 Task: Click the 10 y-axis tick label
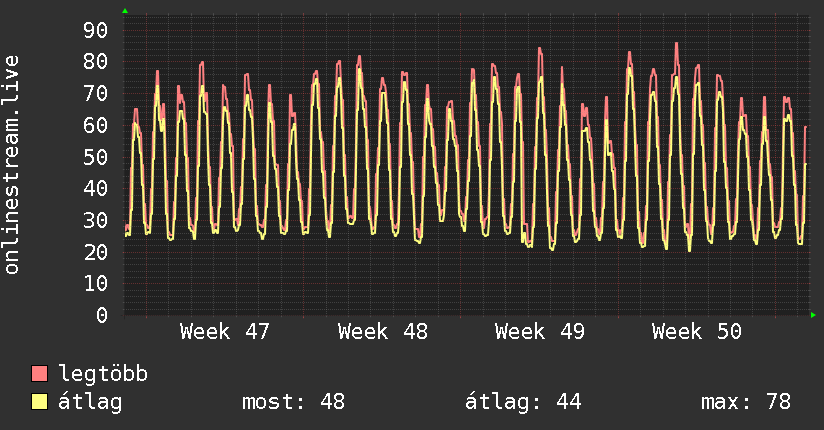click(96, 284)
